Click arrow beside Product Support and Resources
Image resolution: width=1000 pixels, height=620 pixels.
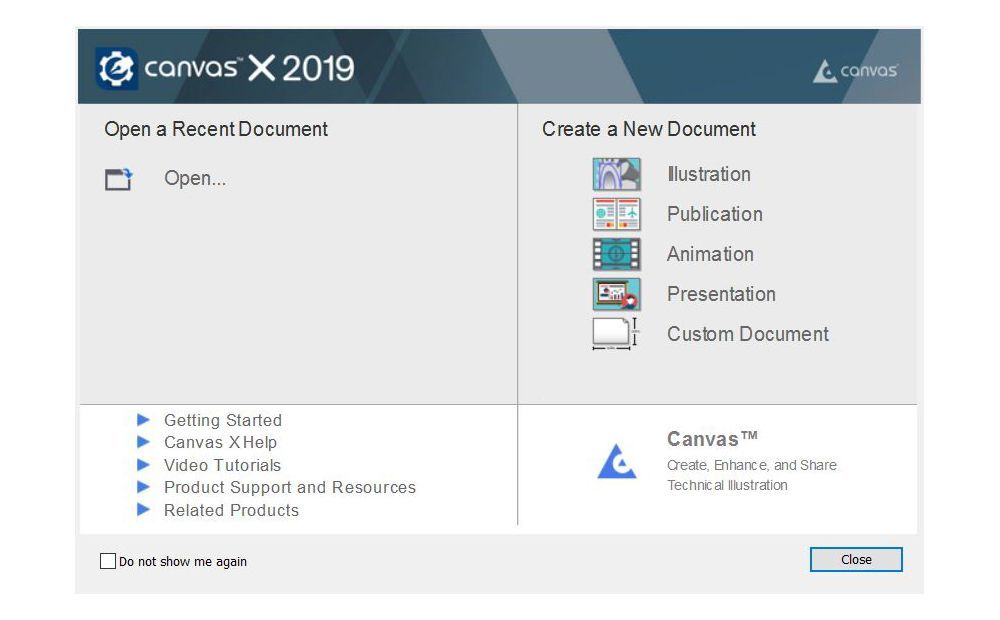click(143, 487)
